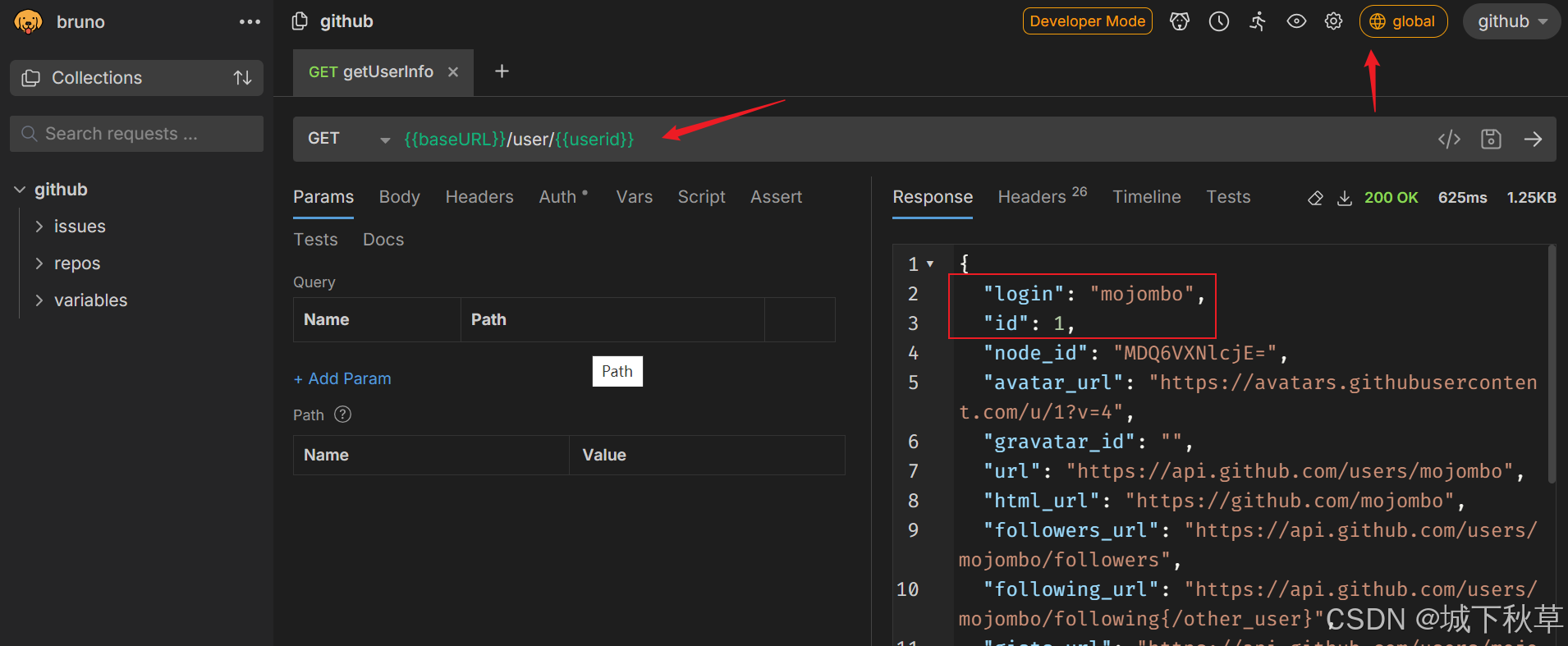The width and height of the screenshot is (1568, 646).
Task: Open the Assert tab
Action: pyautogui.click(x=776, y=197)
